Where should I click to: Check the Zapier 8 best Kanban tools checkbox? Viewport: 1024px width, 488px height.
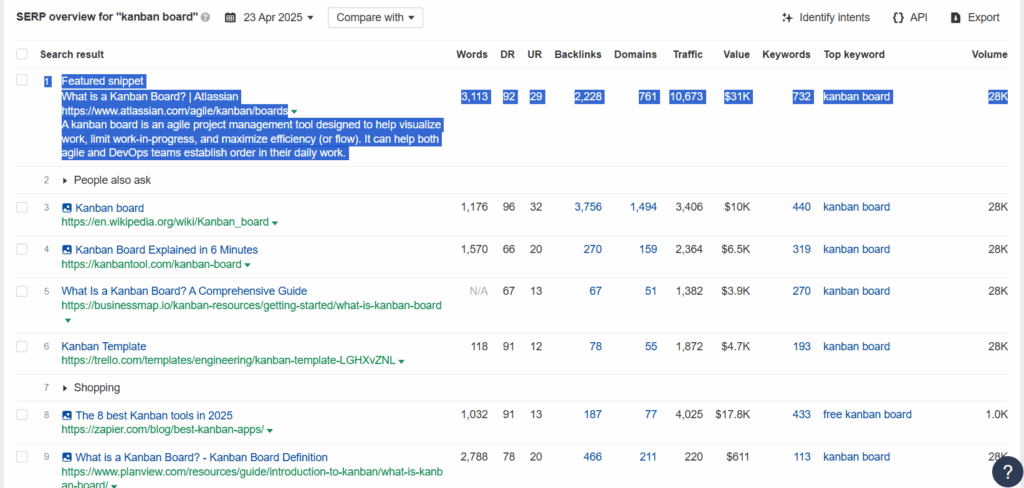[22, 414]
